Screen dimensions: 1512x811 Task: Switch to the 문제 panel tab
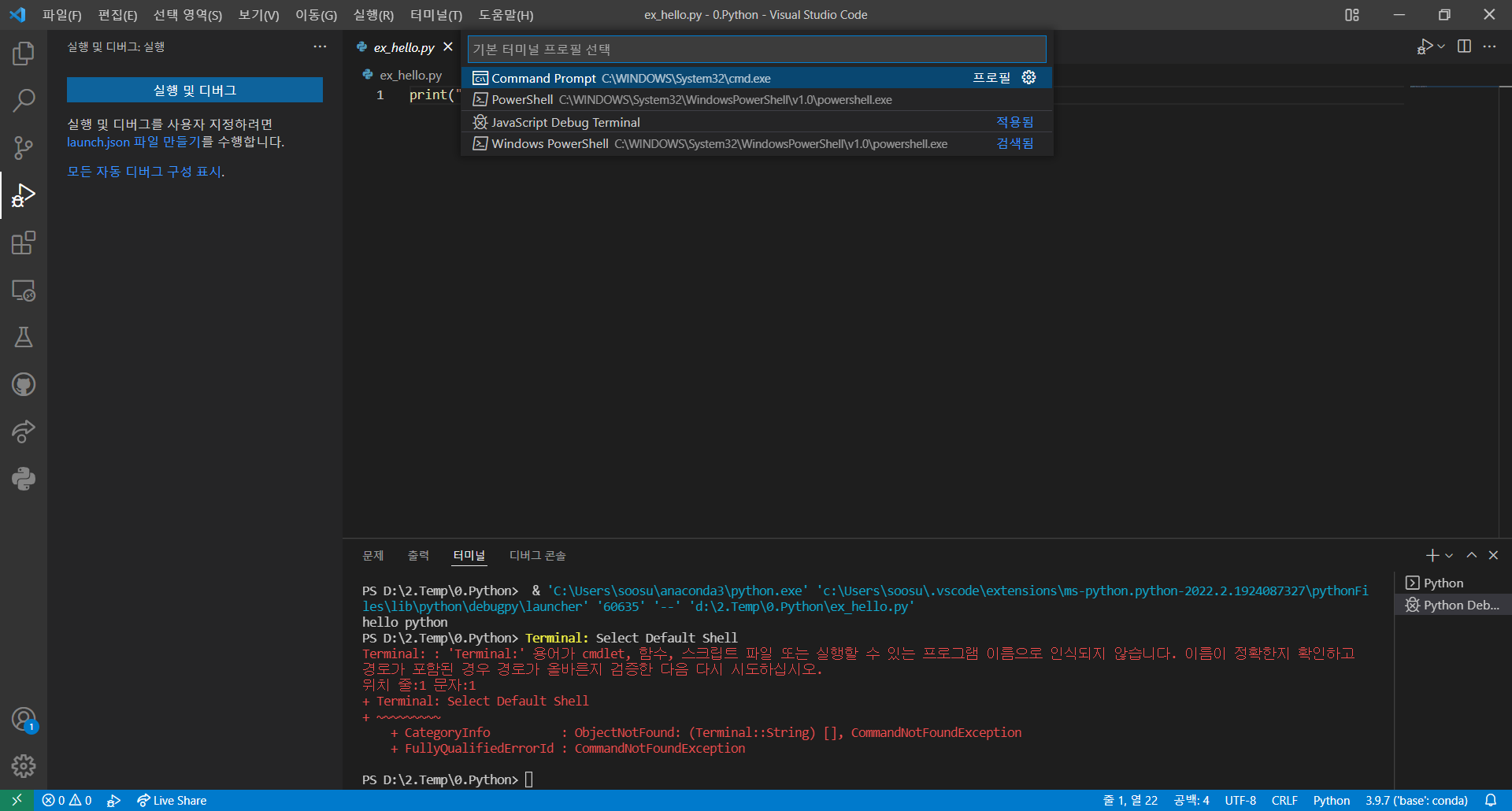point(373,555)
